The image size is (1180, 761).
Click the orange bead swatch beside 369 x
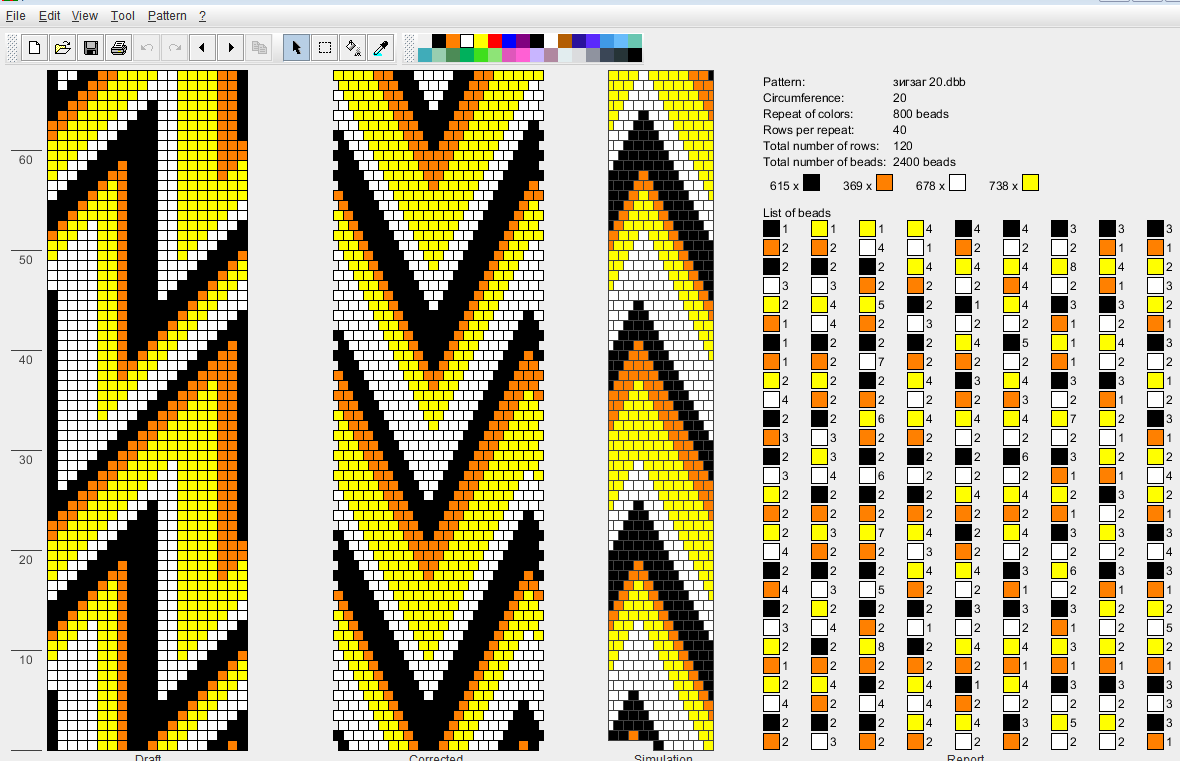(x=884, y=183)
